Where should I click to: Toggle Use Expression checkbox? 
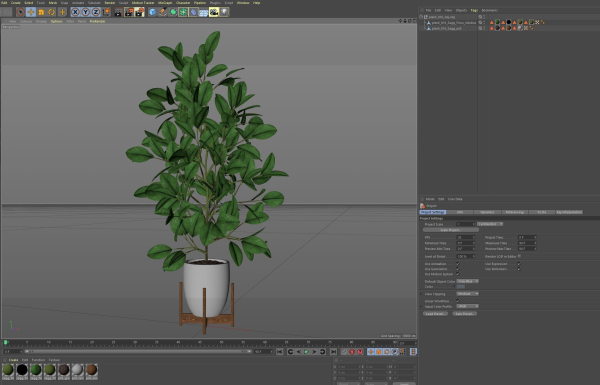519,264
